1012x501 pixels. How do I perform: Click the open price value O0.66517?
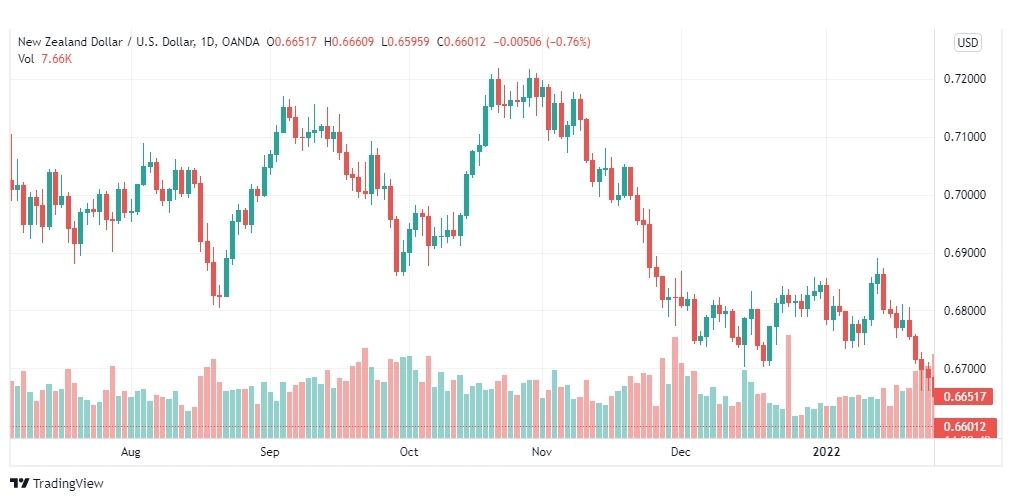coord(292,42)
